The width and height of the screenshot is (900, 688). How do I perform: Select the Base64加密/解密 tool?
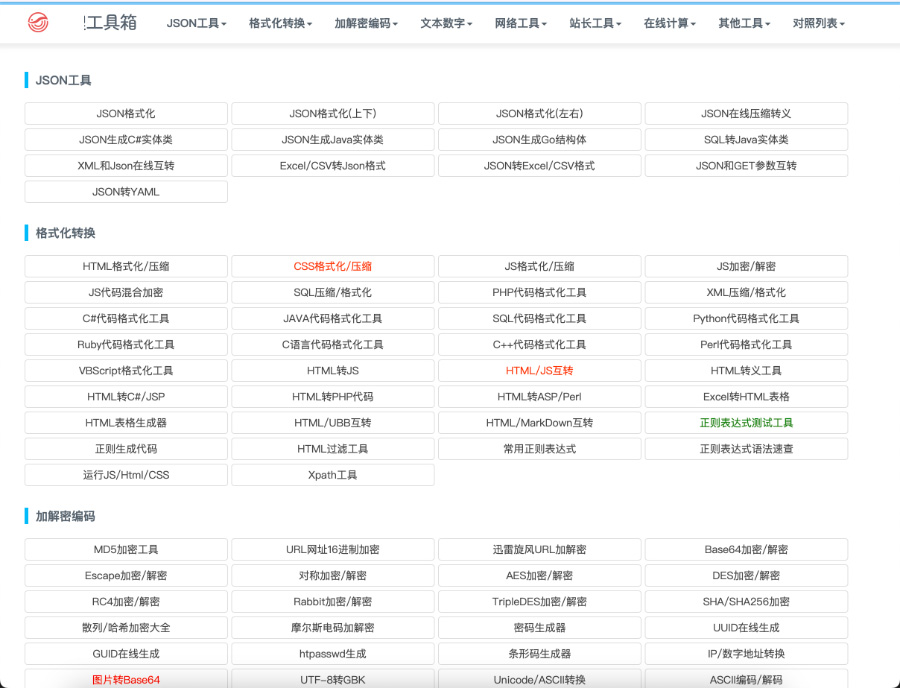pos(746,550)
